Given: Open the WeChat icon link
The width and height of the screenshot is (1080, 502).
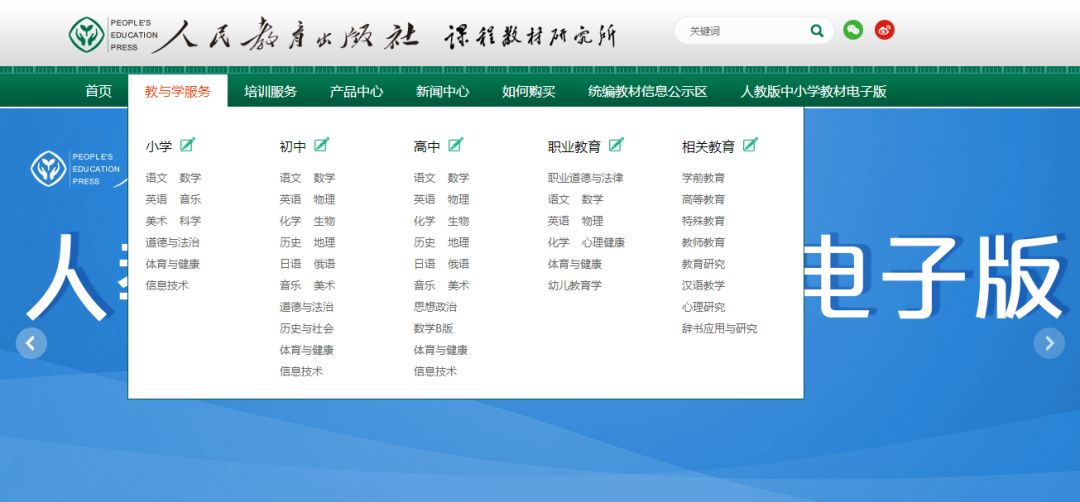Looking at the screenshot, I should pos(853,30).
